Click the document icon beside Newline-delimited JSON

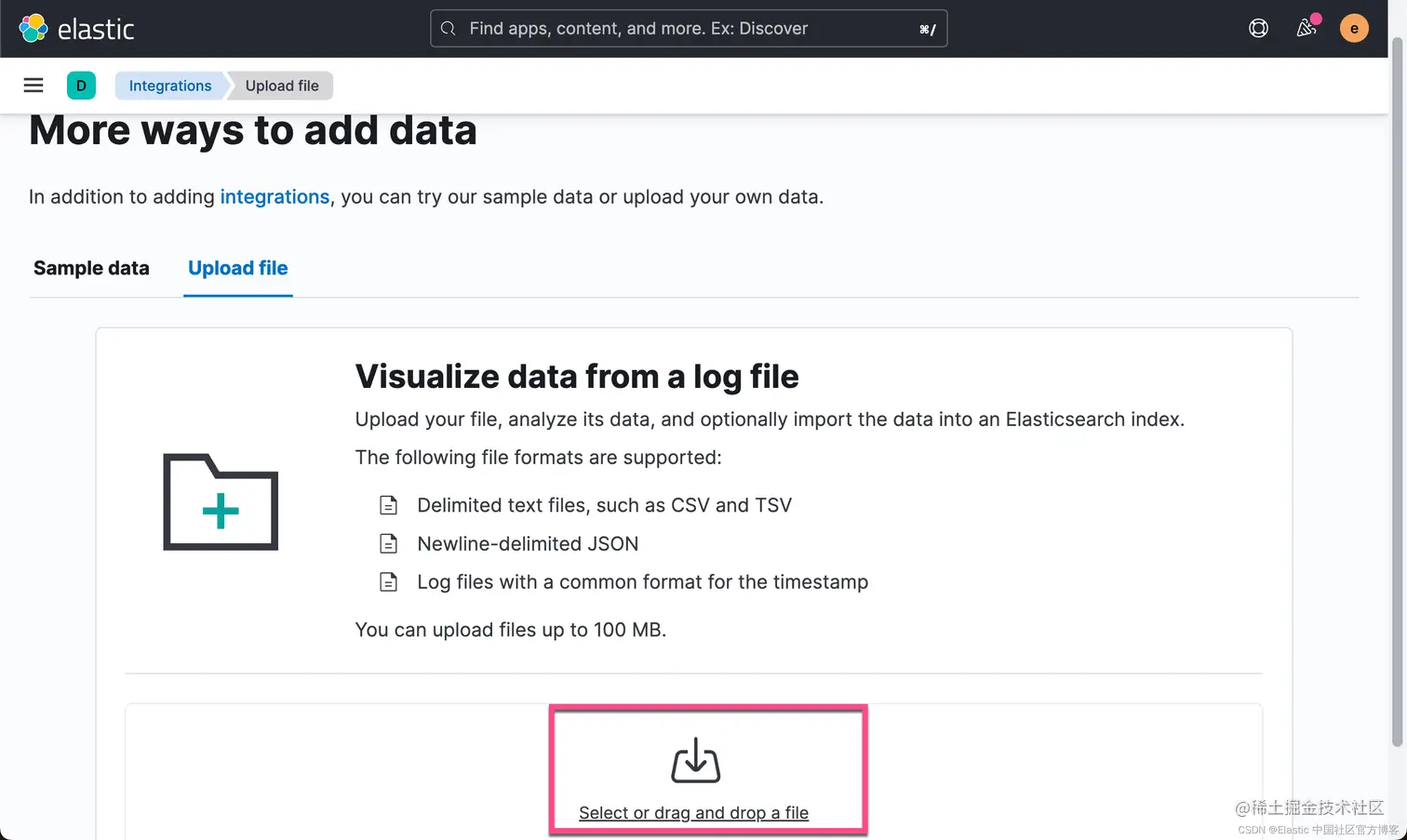pos(389,543)
